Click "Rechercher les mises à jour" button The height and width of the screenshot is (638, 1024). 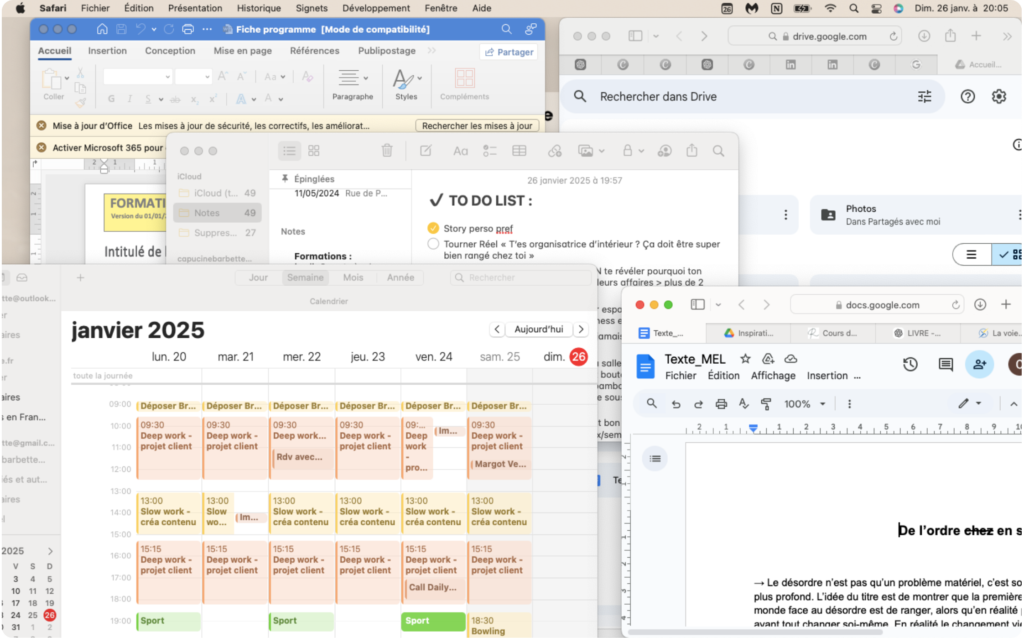click(478, 126)
